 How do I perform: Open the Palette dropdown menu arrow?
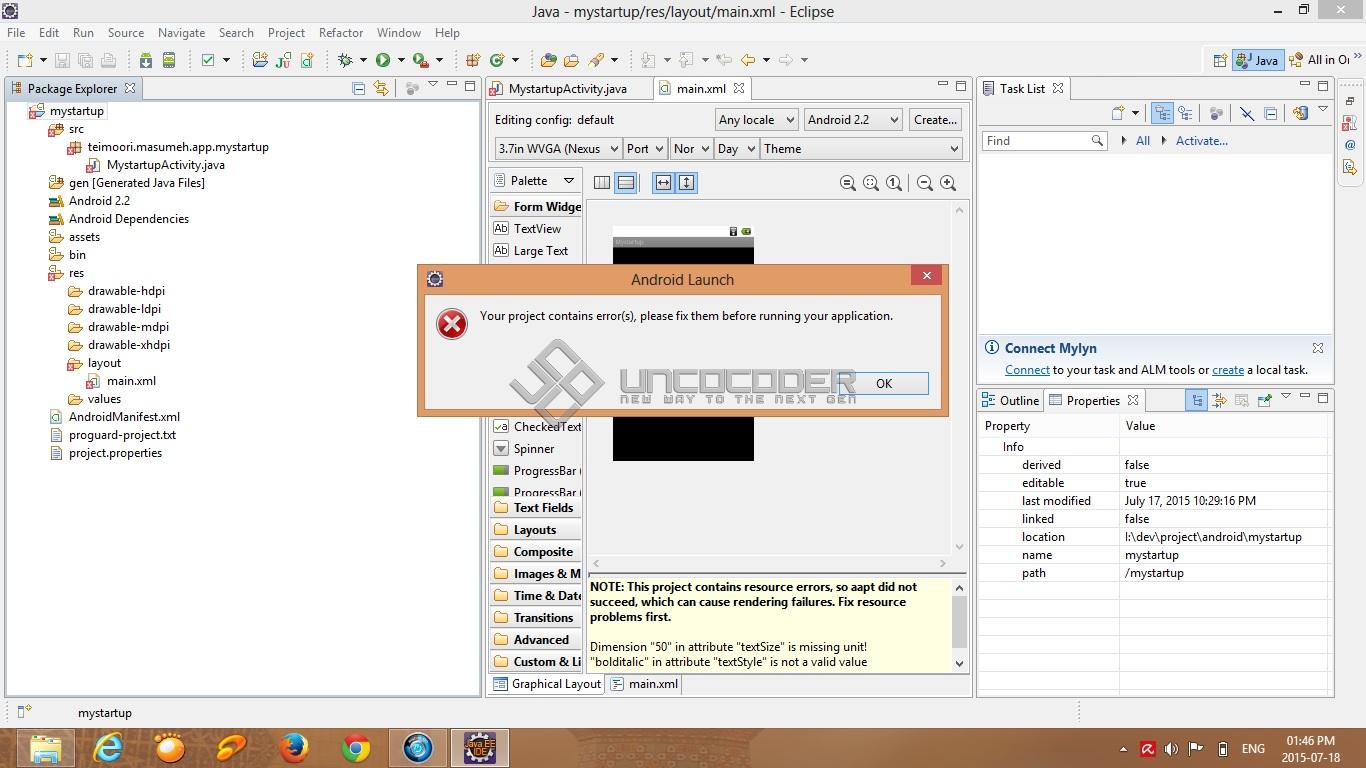pos(569,181)
